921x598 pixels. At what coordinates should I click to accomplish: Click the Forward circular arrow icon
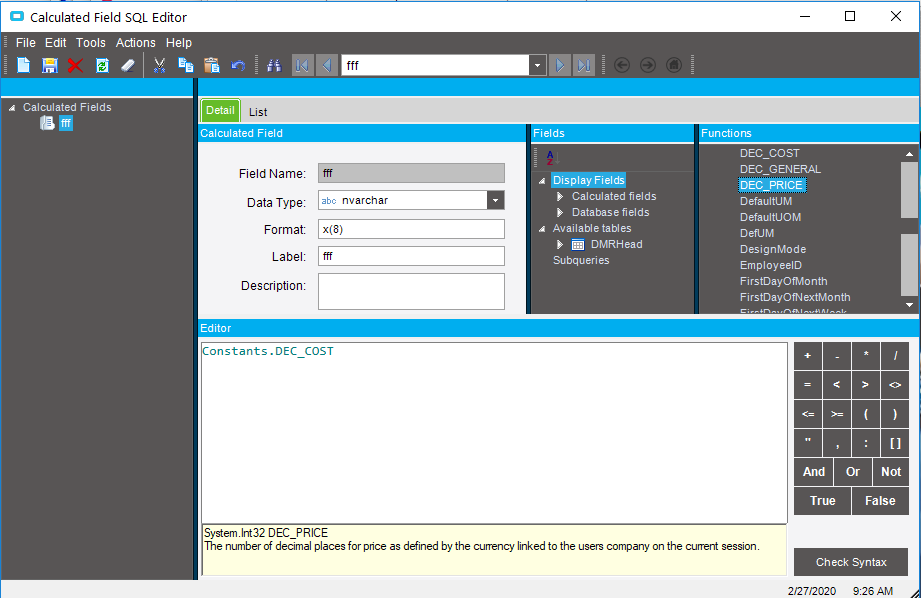click(648, 65)
